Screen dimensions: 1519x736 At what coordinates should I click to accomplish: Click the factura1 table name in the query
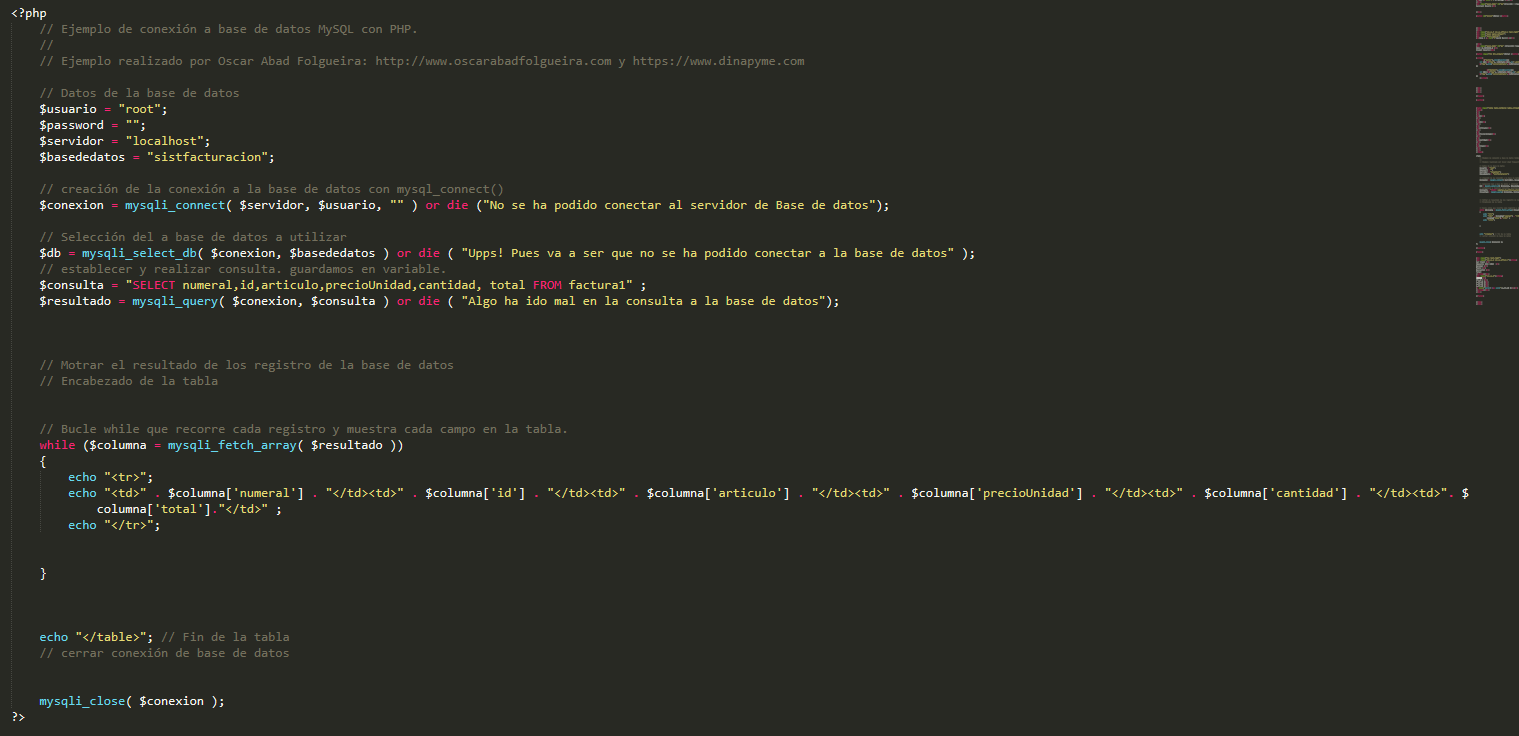(x=597, y=285)
